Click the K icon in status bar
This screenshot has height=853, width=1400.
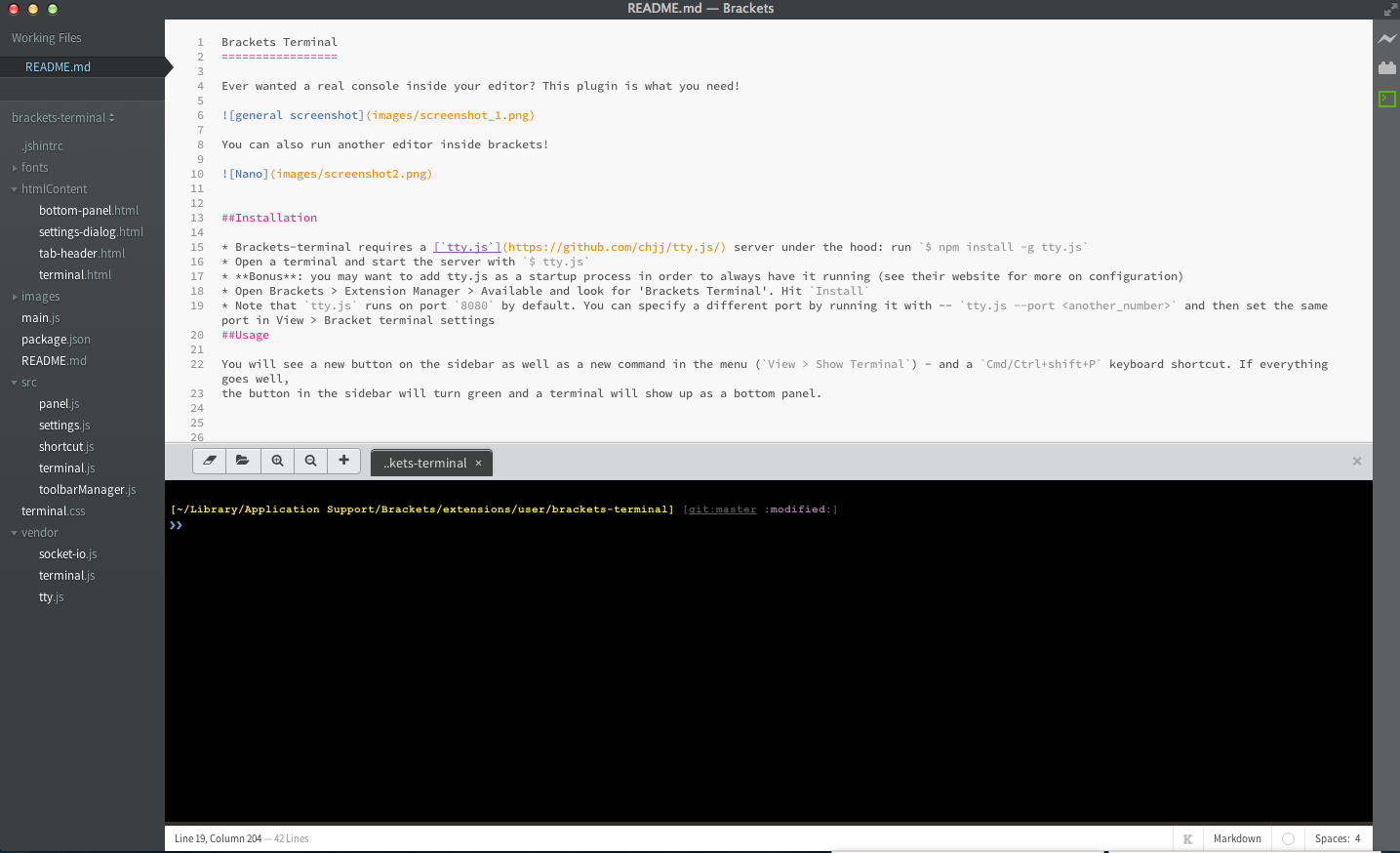coord(1188,839)
